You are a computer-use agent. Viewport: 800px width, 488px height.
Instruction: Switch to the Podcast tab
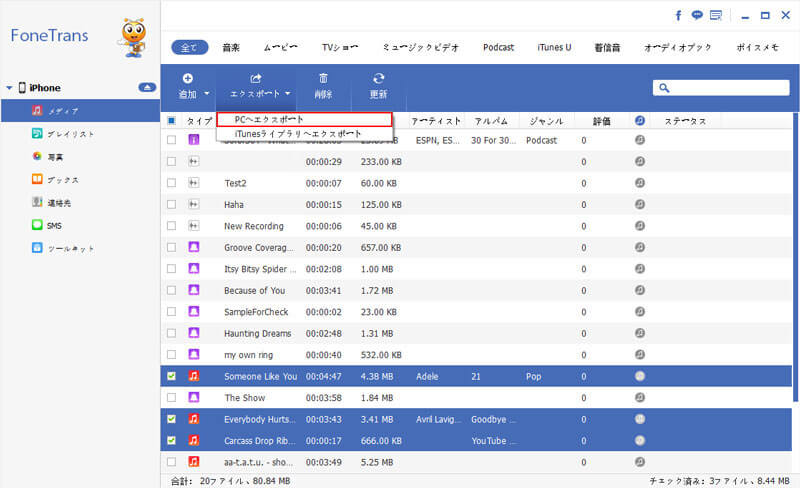(498, 47)
